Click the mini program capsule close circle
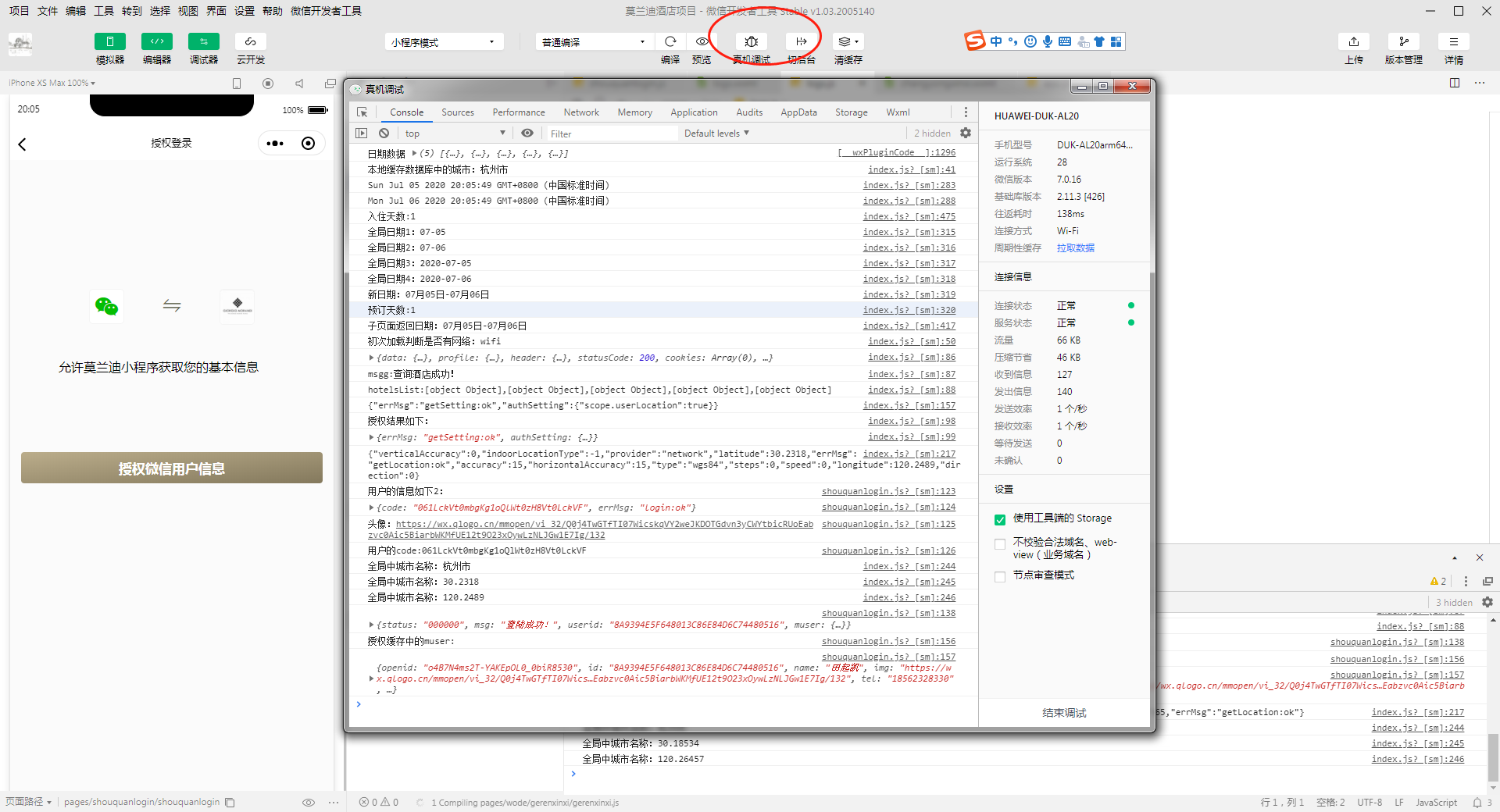The height and width of the screenshot is (812, 1500). pyautogui.click(x=309, y=144)
